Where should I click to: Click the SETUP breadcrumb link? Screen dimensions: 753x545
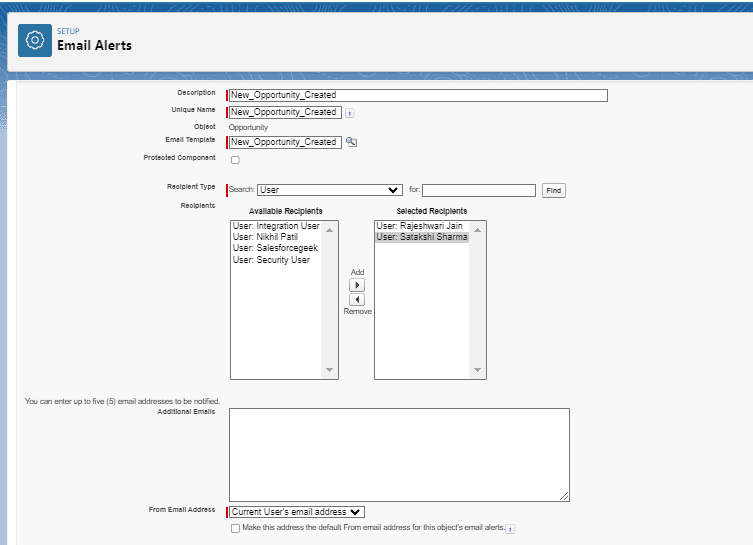coord(68,31)
